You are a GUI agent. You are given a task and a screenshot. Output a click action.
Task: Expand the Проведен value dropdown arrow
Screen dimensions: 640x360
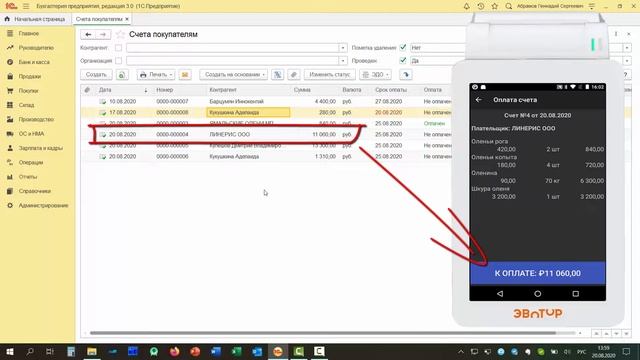pos(627,61)
